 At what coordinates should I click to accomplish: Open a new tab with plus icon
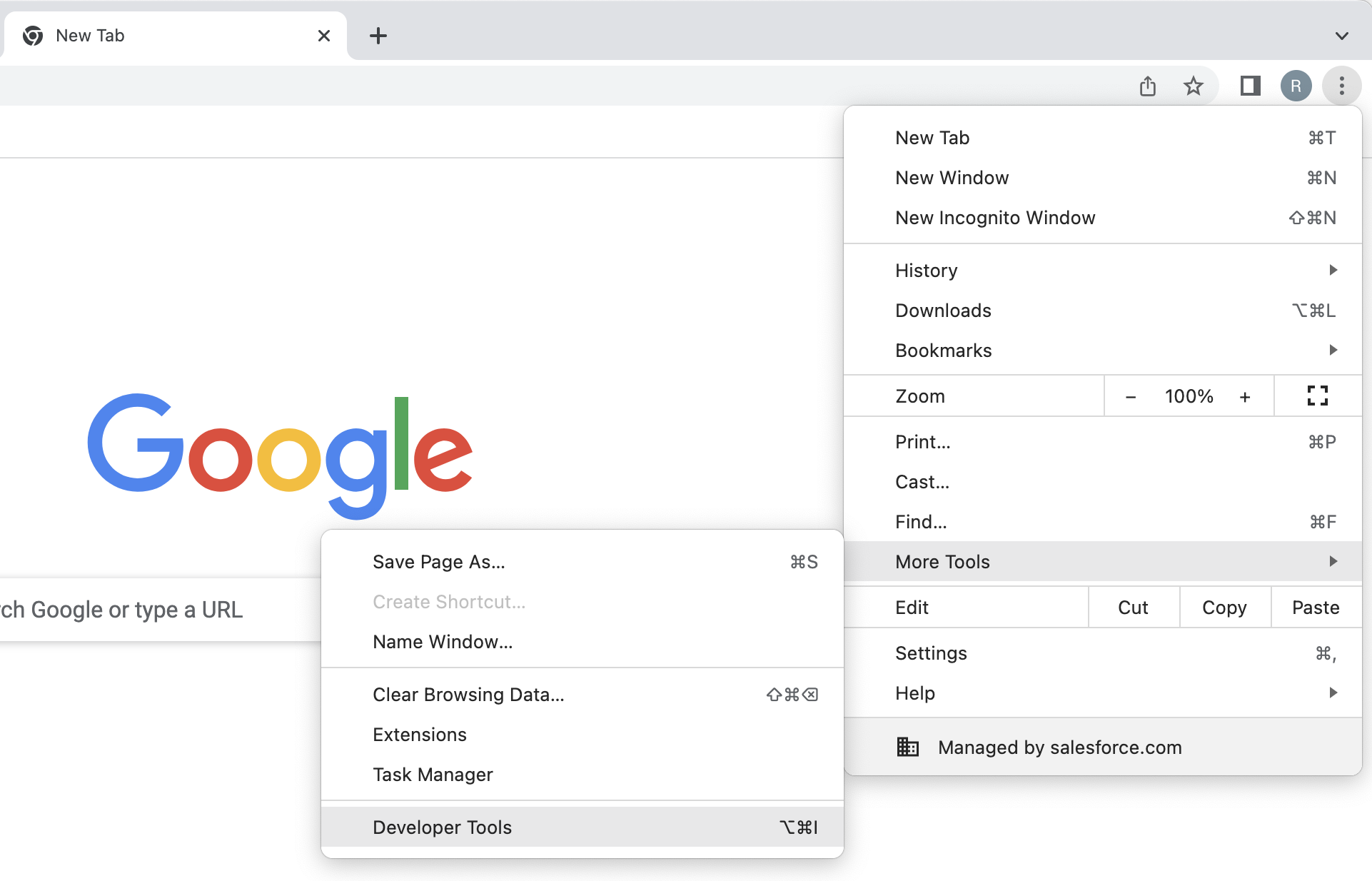pyautogui.click(x=378, y=36)
